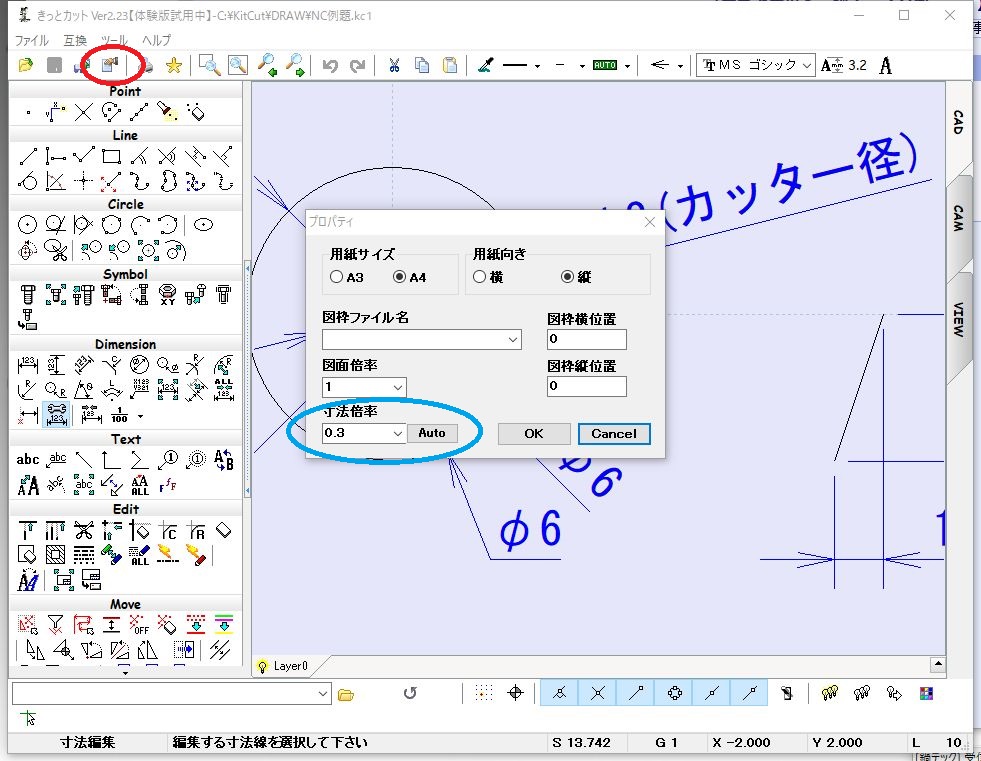Switch to CAD side tab

[958, 122]
